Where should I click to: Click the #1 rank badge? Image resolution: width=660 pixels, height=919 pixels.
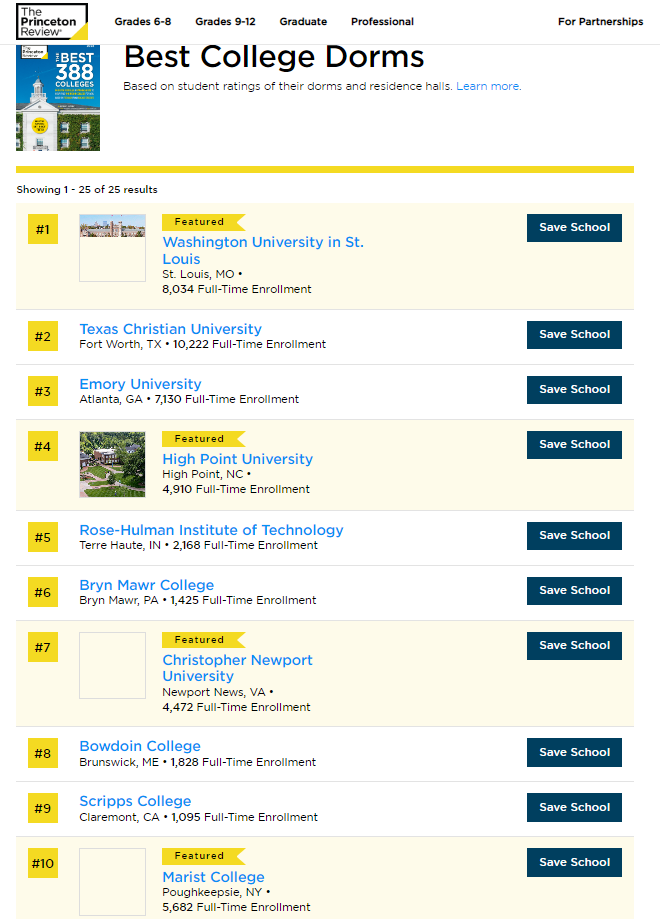43,229
